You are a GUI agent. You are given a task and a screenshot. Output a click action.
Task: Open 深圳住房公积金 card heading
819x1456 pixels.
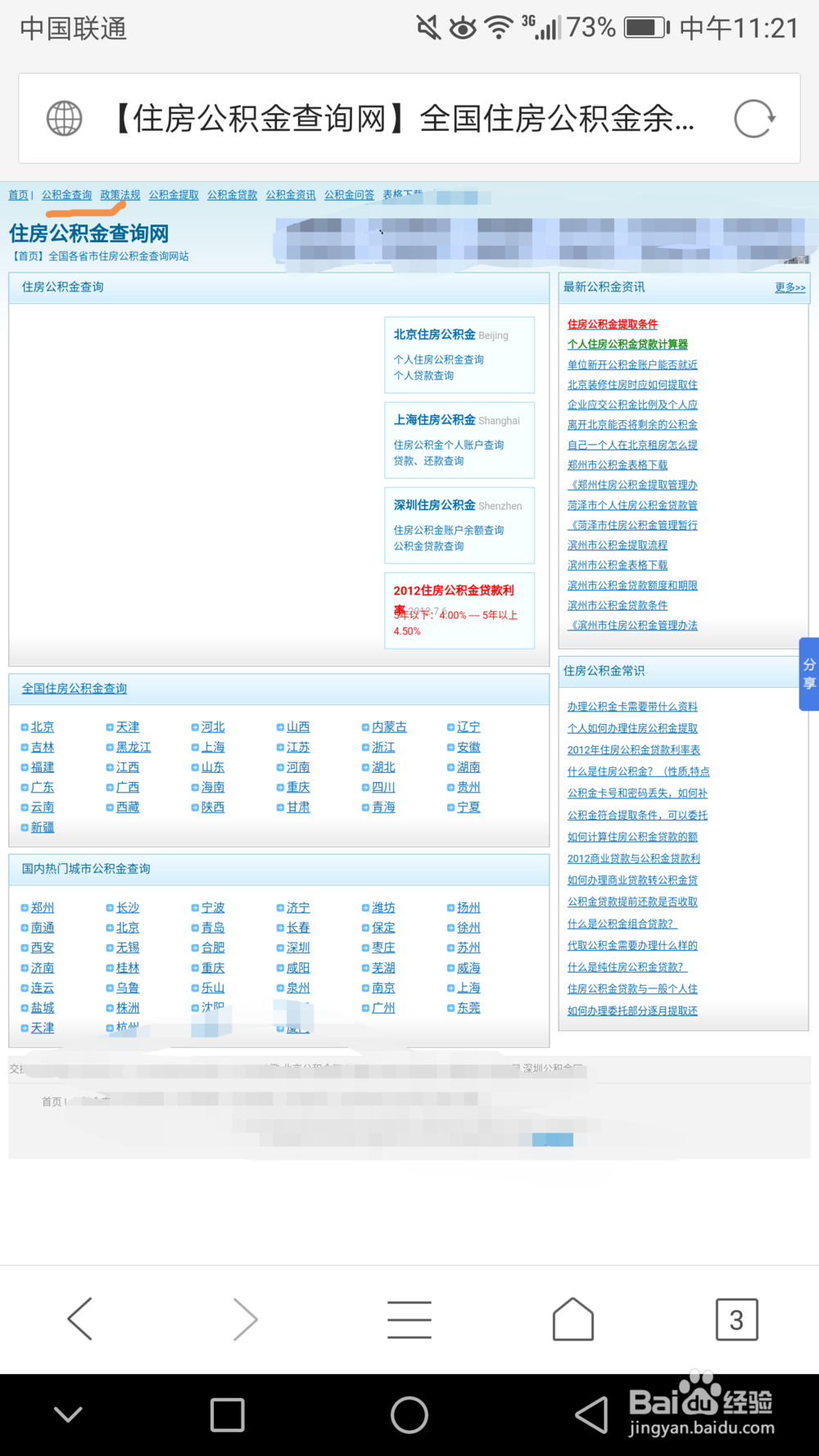tap(434, 505)
